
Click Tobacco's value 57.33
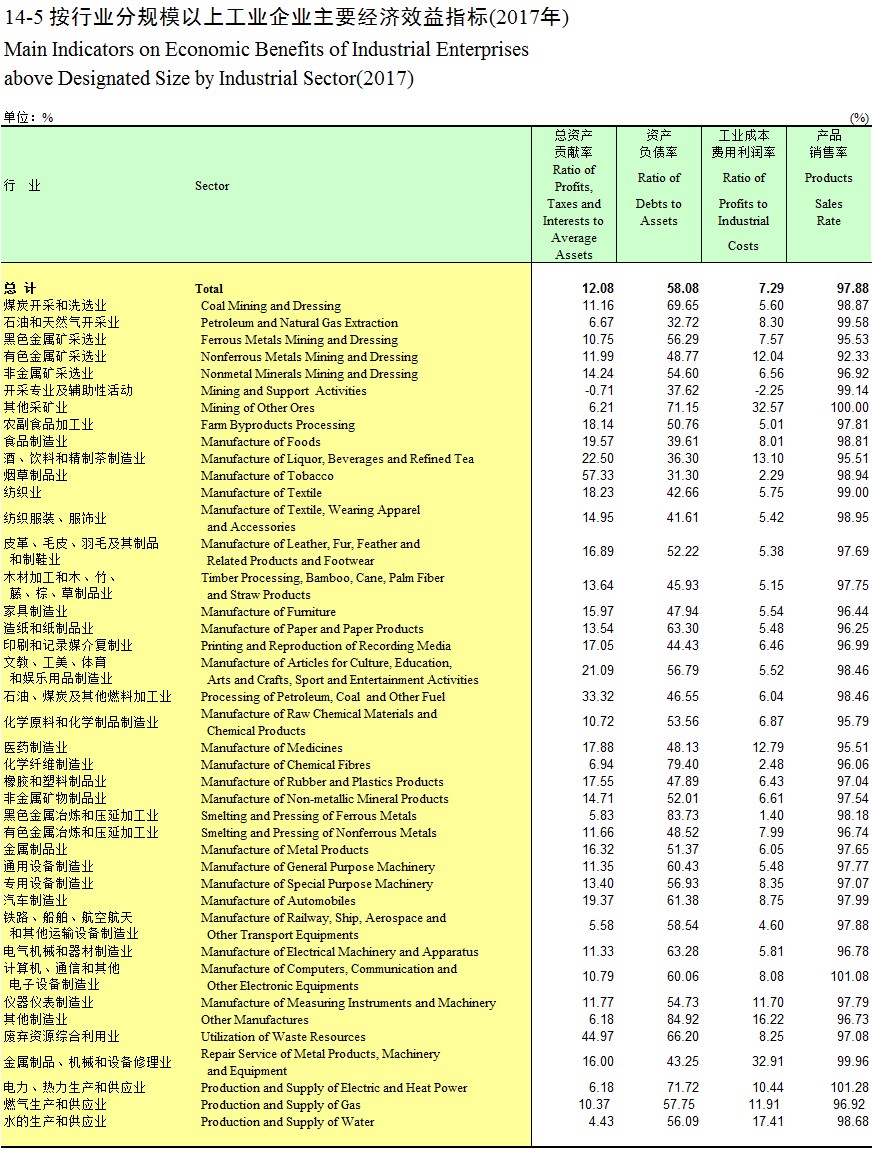tap(598, 476)
